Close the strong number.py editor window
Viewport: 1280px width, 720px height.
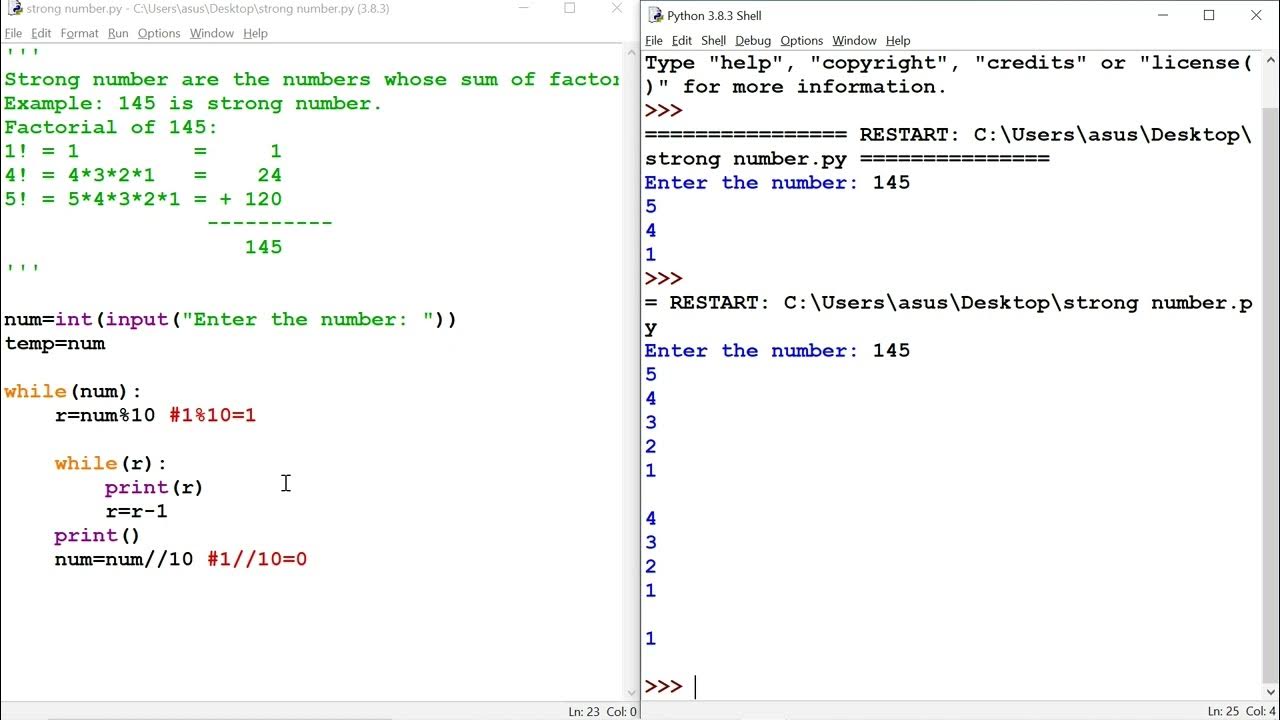pyautogui.click(x=617, y=8)
